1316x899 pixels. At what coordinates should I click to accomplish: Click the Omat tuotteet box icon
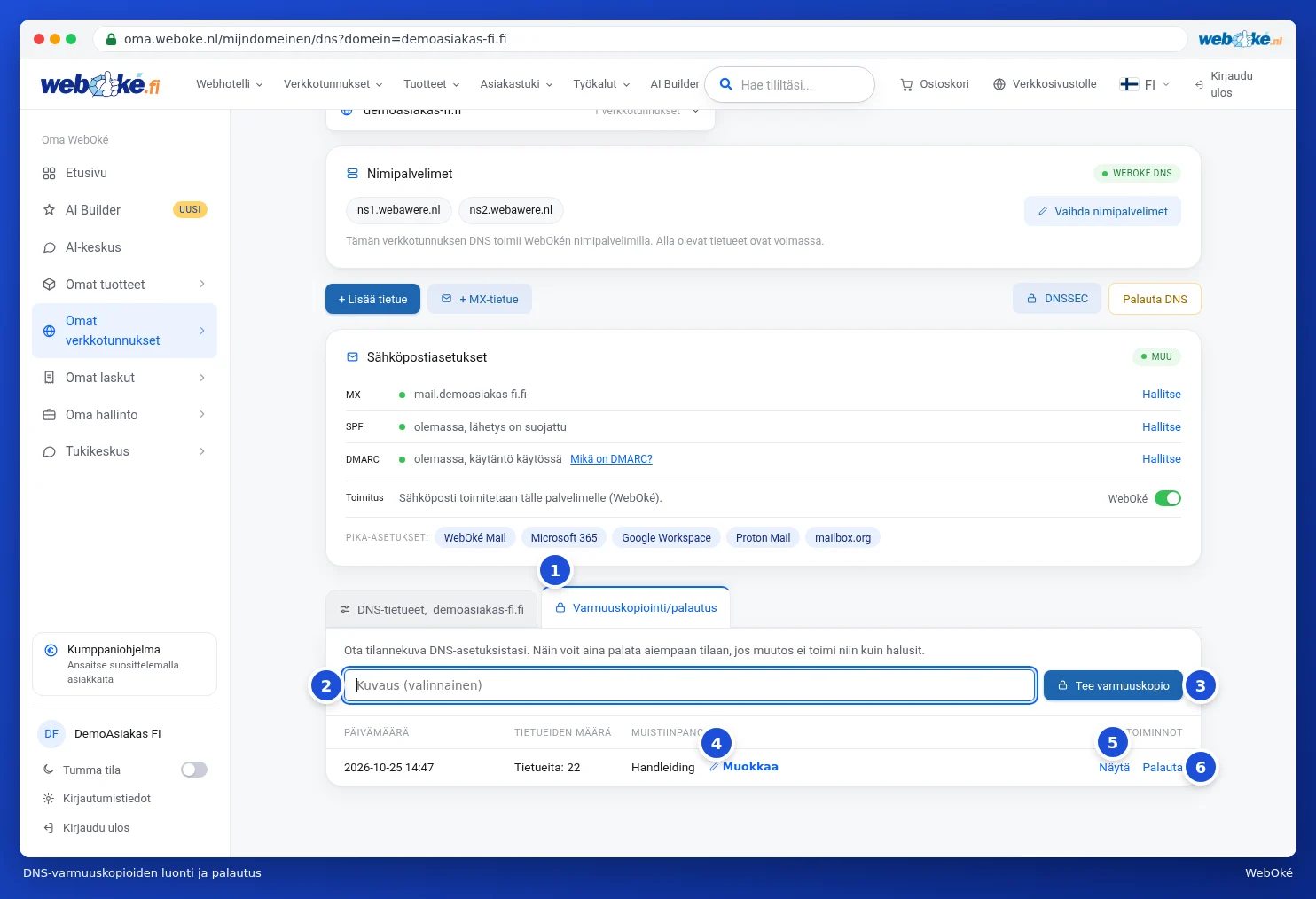click(50, 285)
